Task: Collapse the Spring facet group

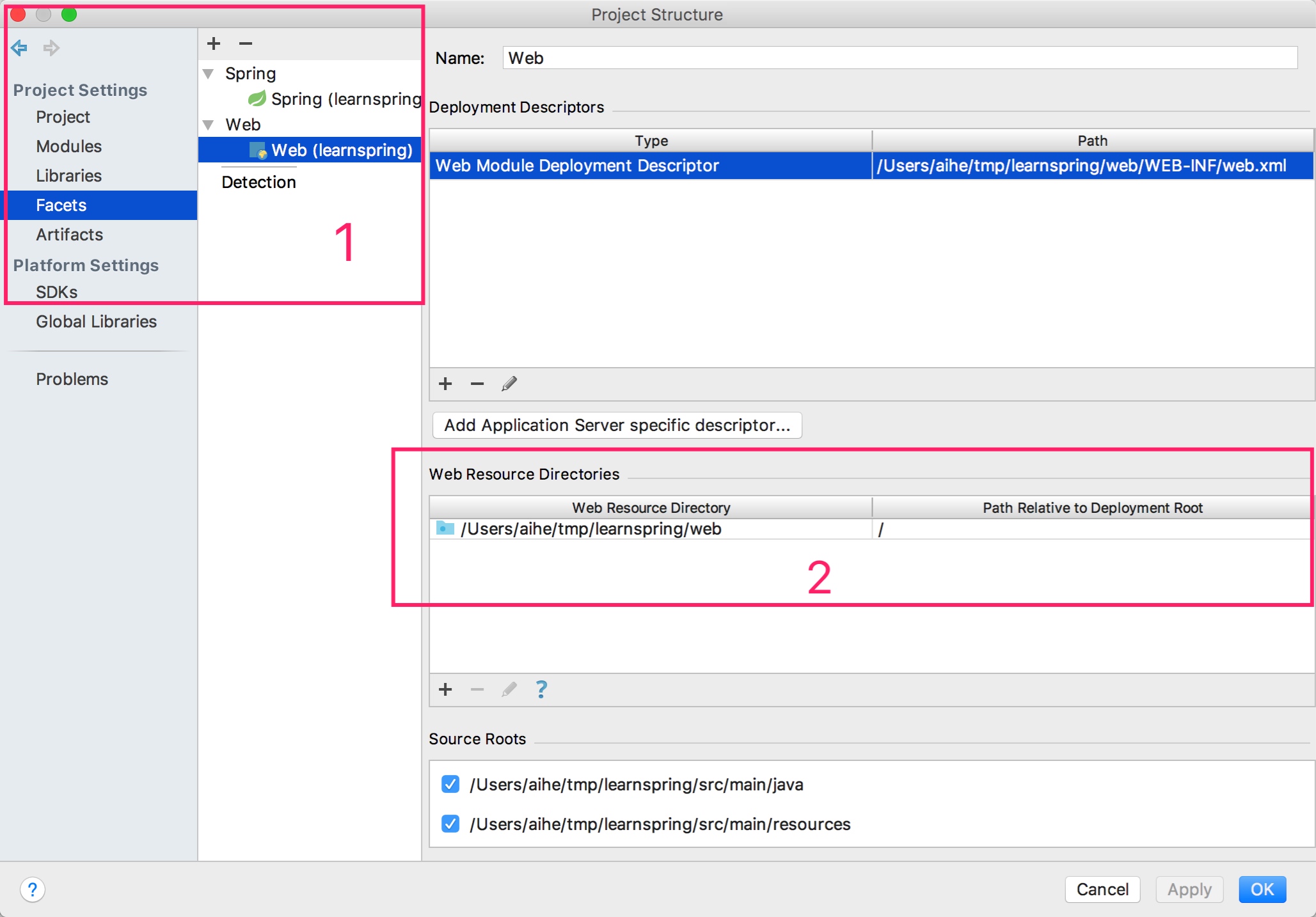Action: pos(209,74)
